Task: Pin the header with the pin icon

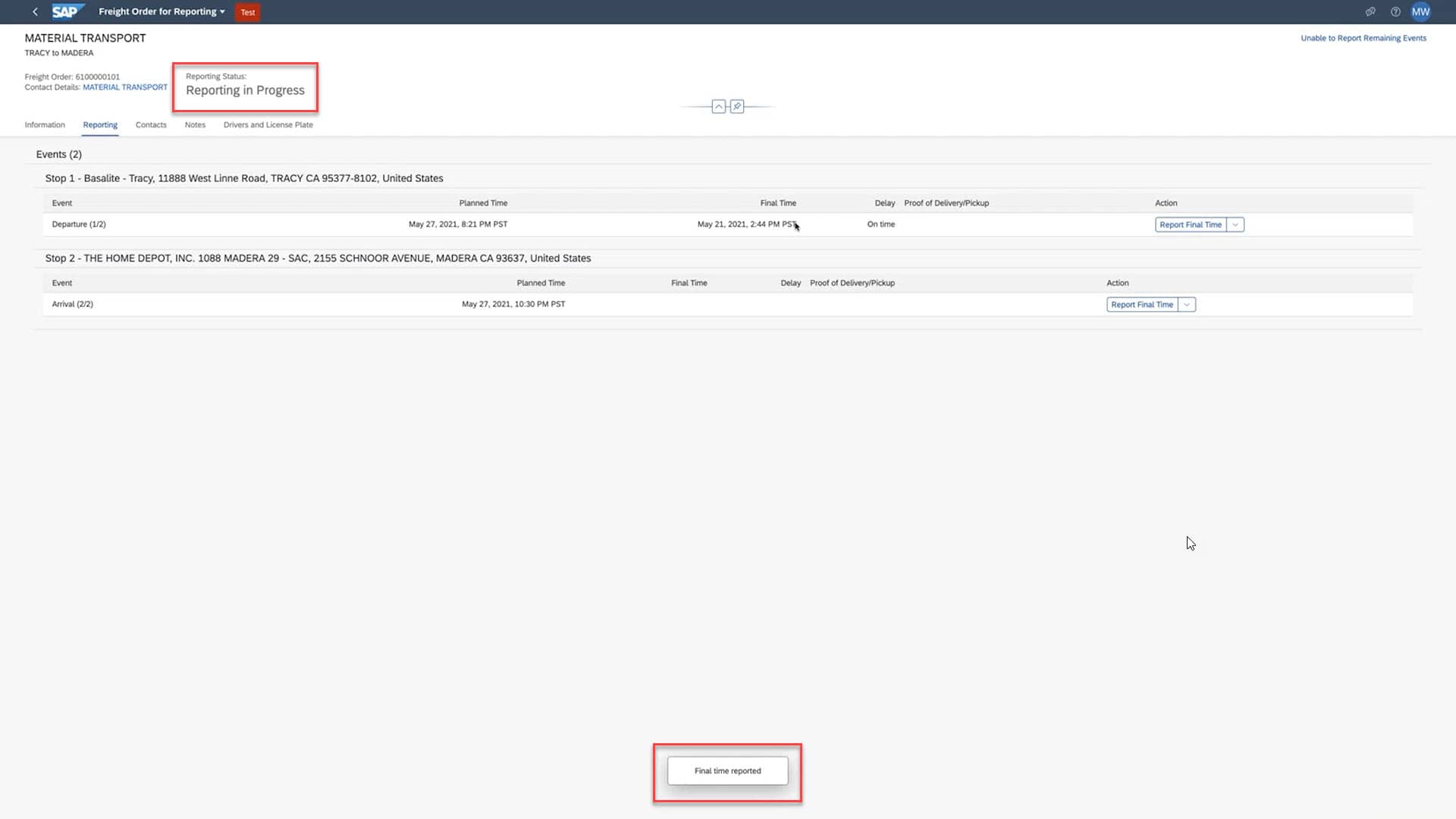Action: [737, 106]
